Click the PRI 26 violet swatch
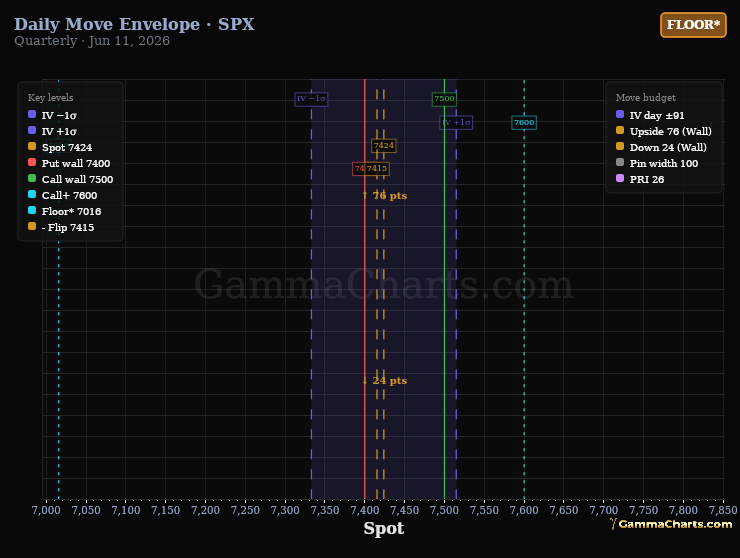The height and width of the screenshot is (558, 740). point(620,178)
